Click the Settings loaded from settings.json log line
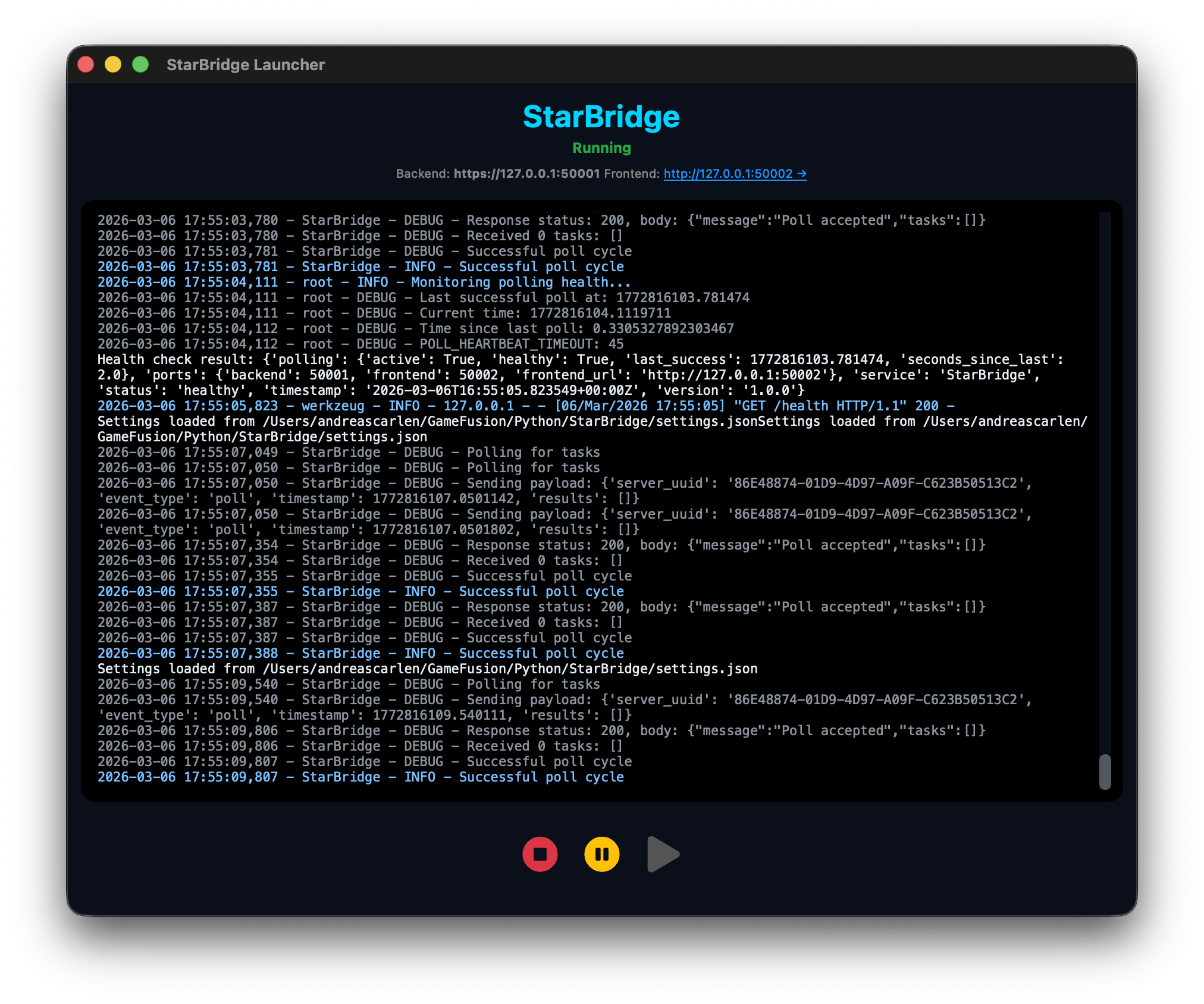1204x1004 pixels. 427,669
